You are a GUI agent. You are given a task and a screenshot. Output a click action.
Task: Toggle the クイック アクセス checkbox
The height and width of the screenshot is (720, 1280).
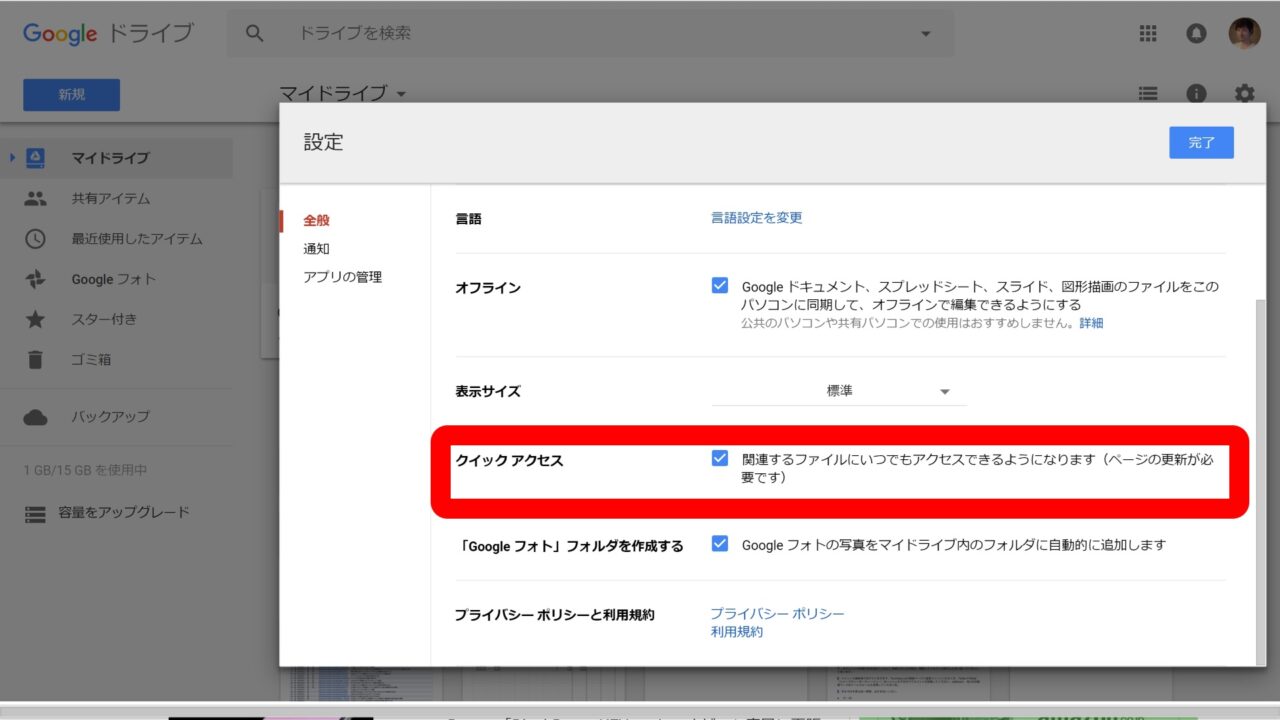(720, 458)
